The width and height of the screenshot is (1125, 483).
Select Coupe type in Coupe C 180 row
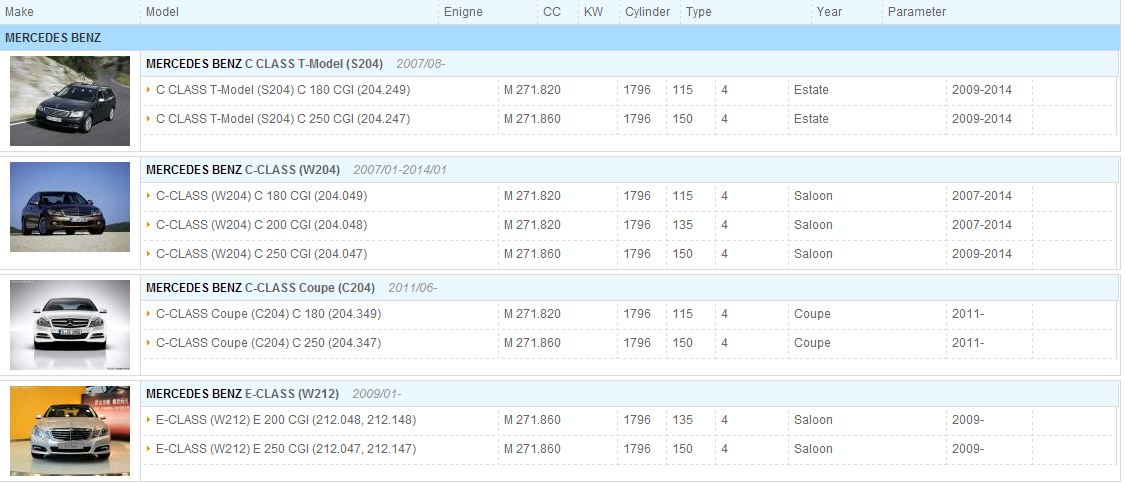point(812,314)
